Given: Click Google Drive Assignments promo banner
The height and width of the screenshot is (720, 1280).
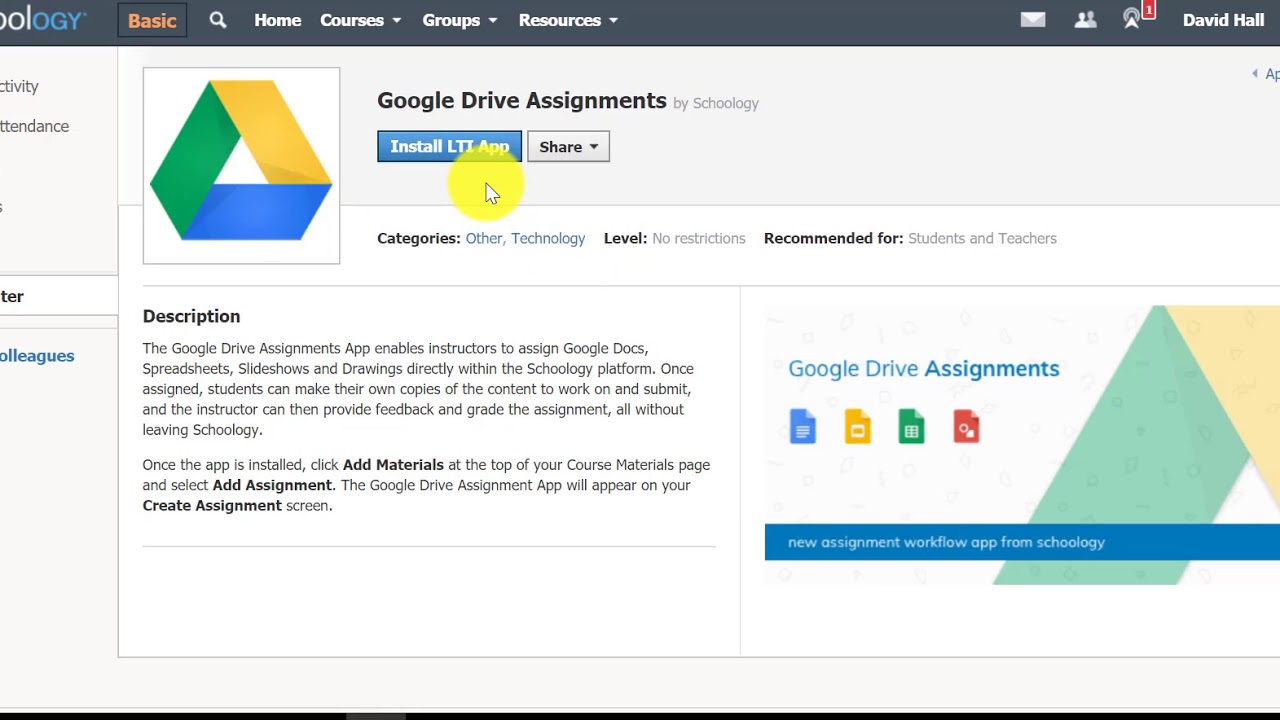Looking at the screenshot, I should (x=1022, y=445).
